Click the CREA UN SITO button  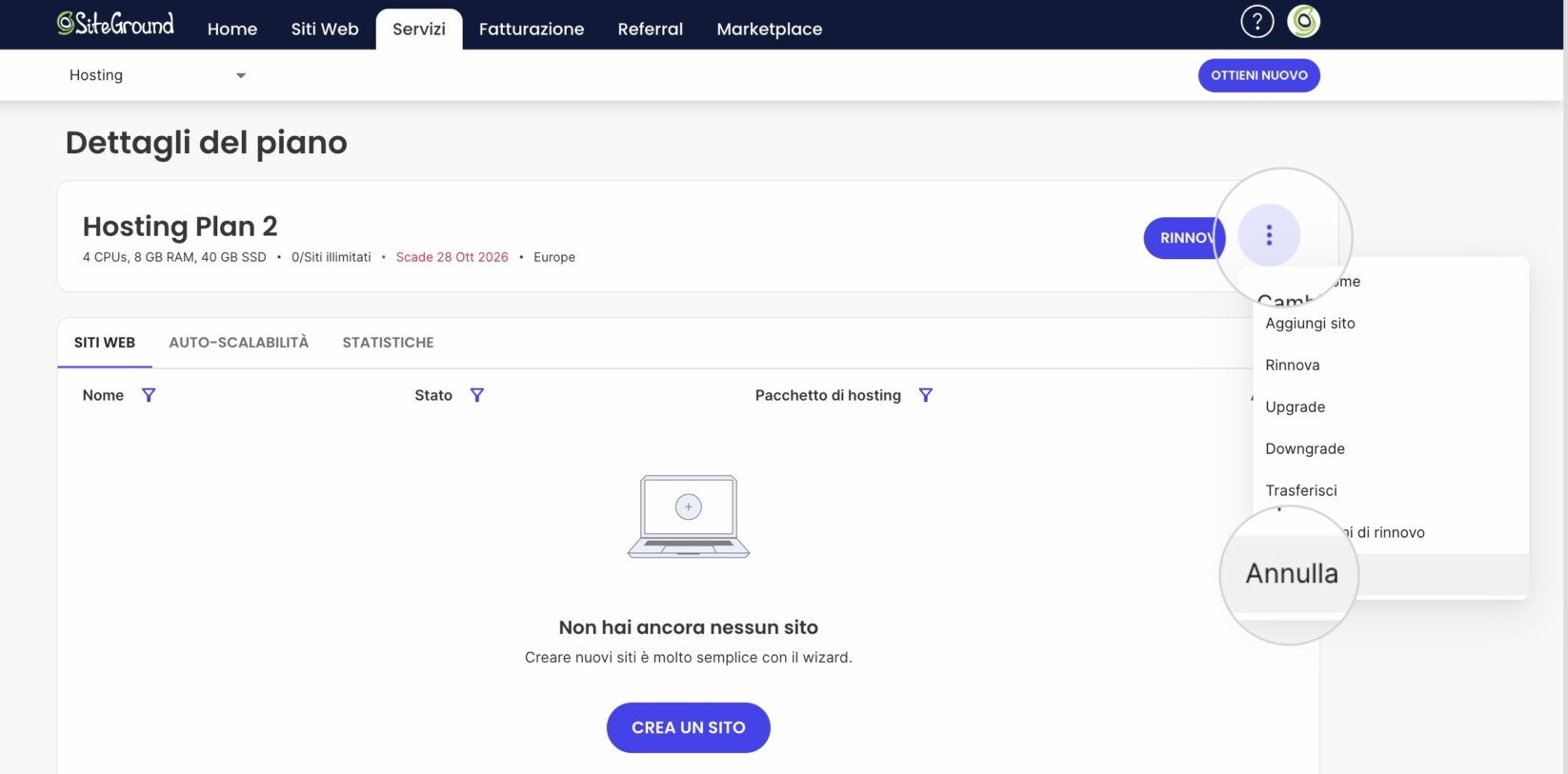point(689,727)
